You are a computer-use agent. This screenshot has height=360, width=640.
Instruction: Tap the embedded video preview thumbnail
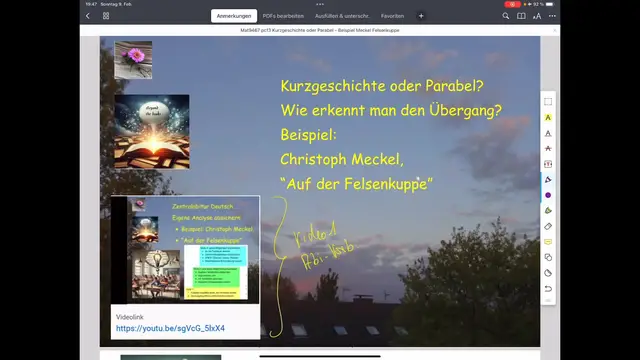(185, 250)
